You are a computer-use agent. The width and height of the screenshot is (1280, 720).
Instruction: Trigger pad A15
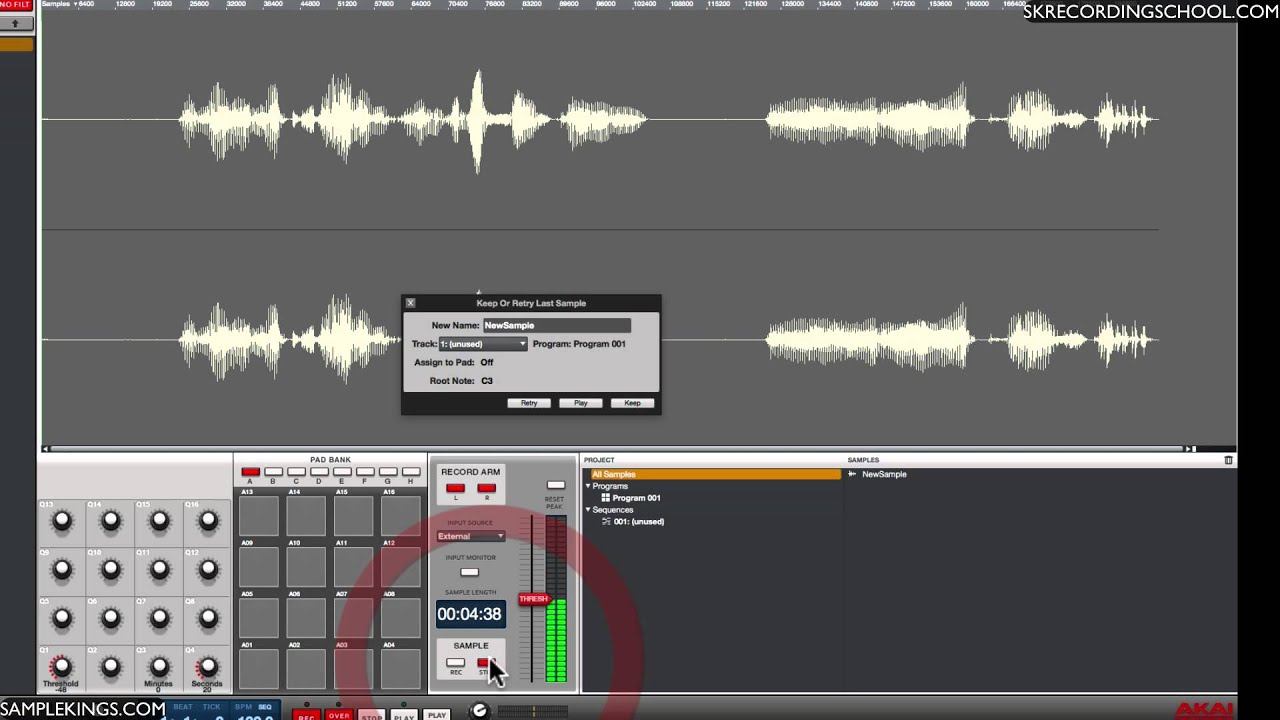pos(354,516)
